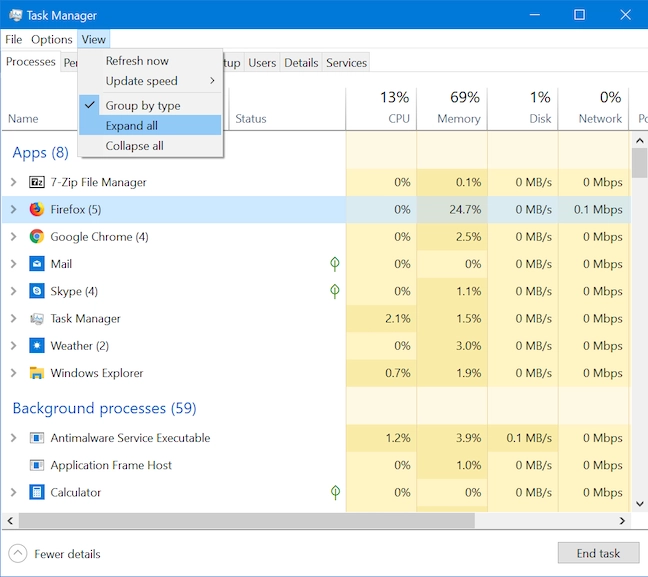
Task: Click Firefox's 0.1 Mbps network value
Action: click(598, 210)
